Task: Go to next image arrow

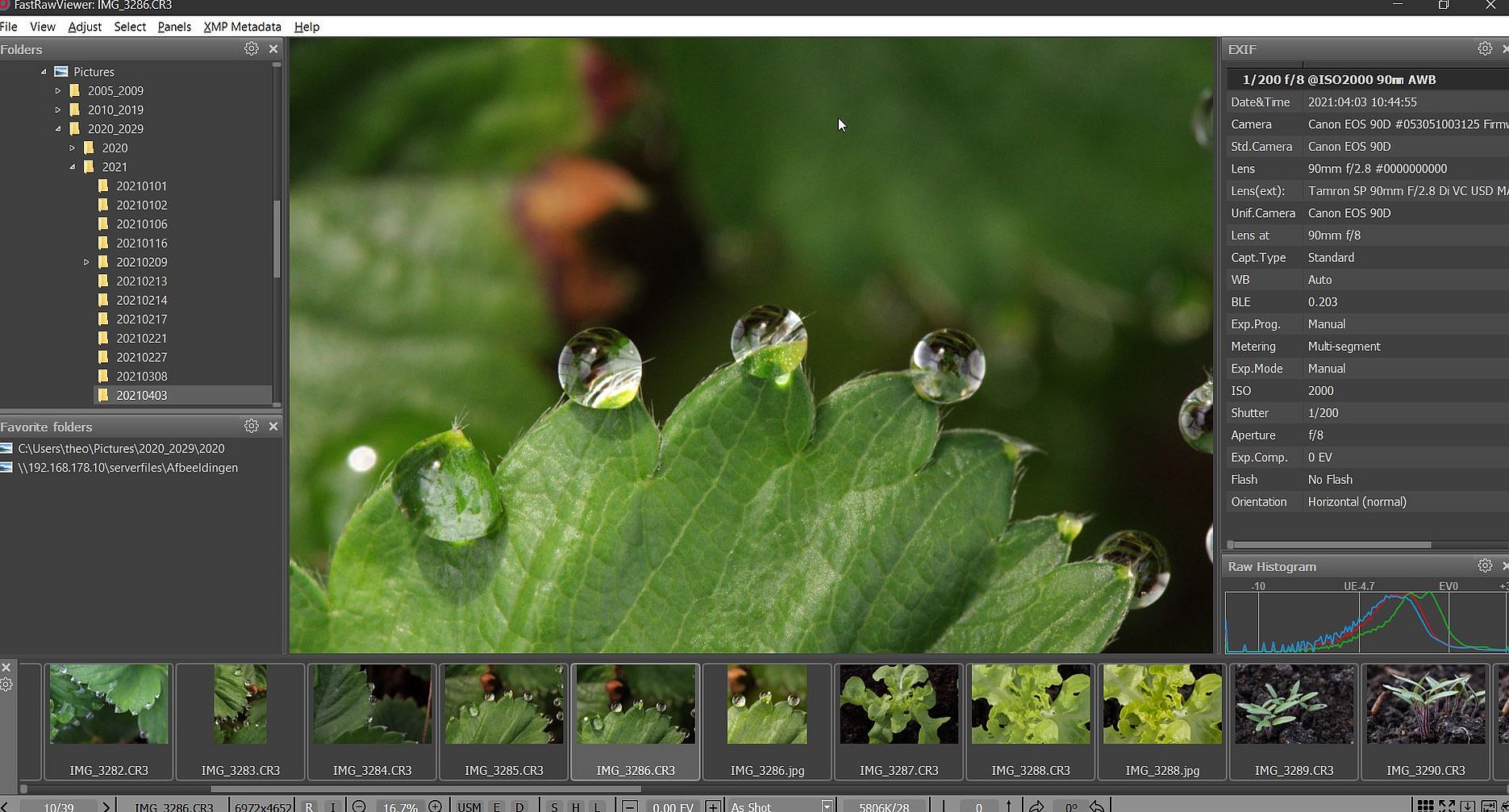Action: click(x=106, y=806)
